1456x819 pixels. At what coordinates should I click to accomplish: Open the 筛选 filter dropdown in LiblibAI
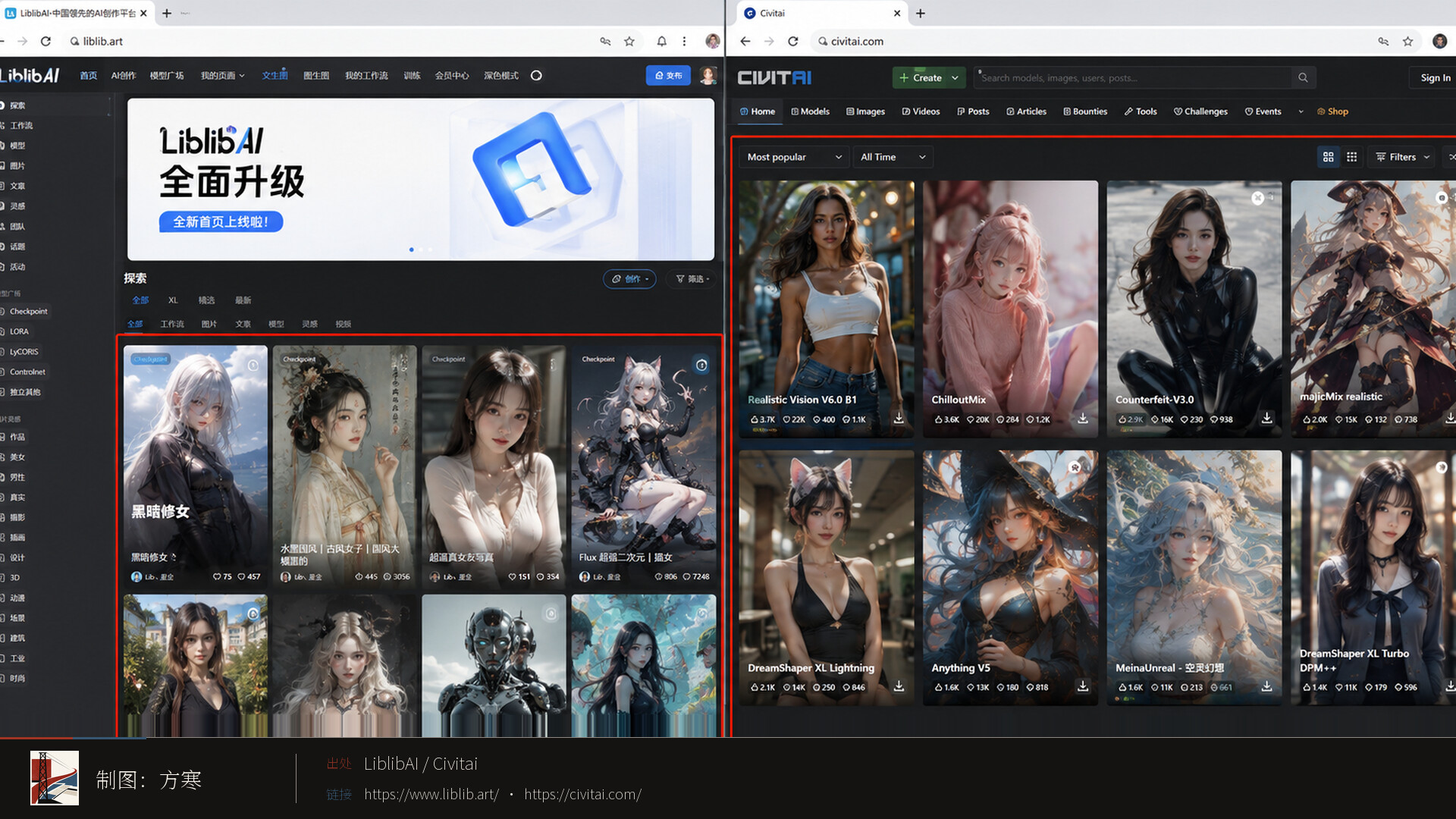[x=692, y=279]
